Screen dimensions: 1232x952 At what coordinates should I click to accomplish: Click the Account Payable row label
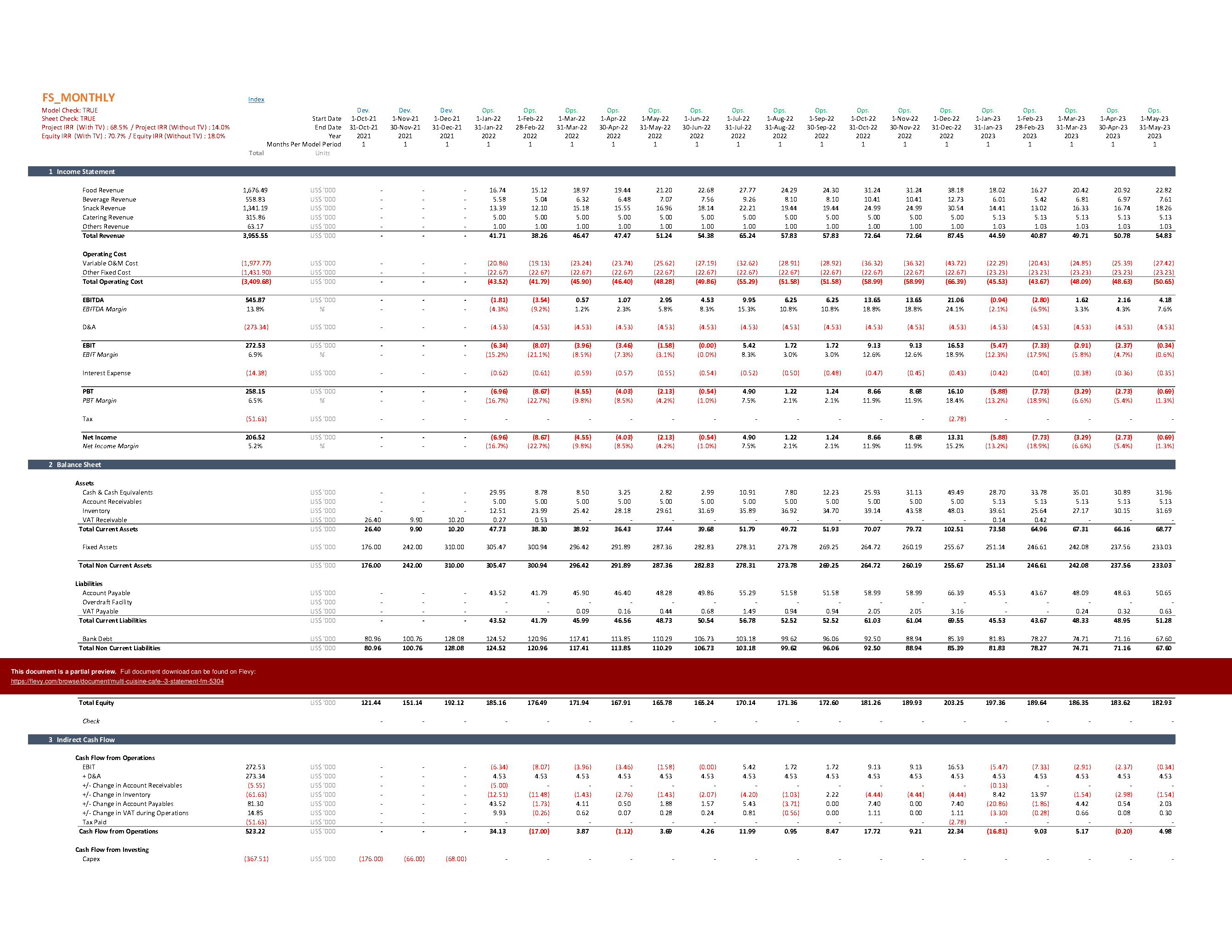pyautogui.click(x=106, y=593)
